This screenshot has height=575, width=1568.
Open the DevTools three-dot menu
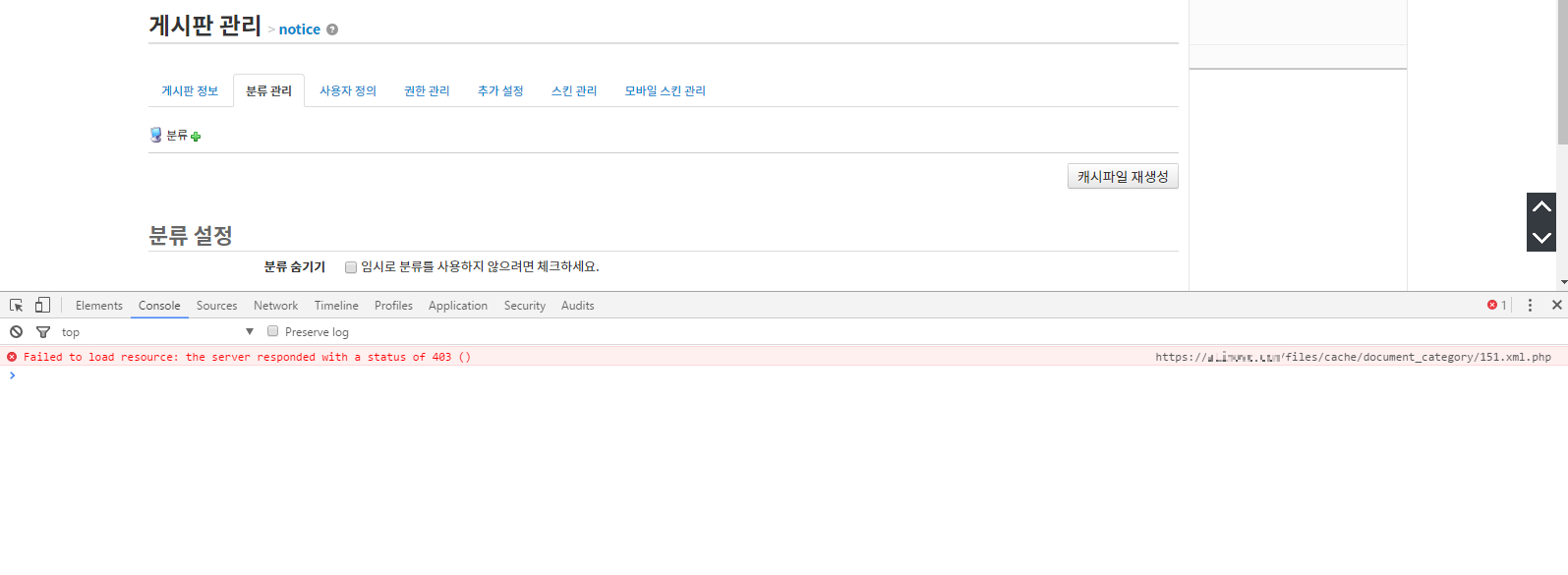[1530, 306]
